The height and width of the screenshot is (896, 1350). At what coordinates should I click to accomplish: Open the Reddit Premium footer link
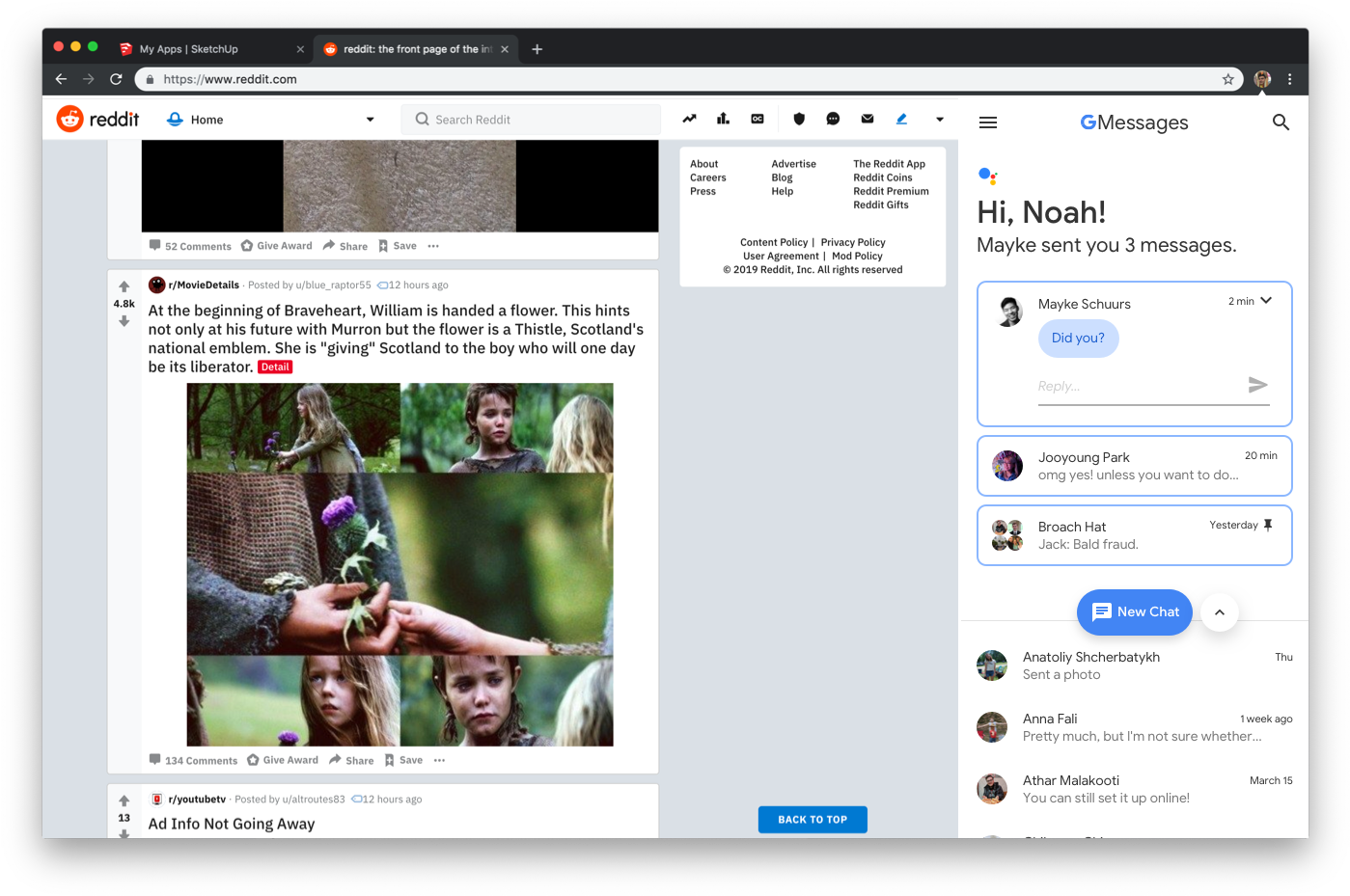[x=891, y=191]
